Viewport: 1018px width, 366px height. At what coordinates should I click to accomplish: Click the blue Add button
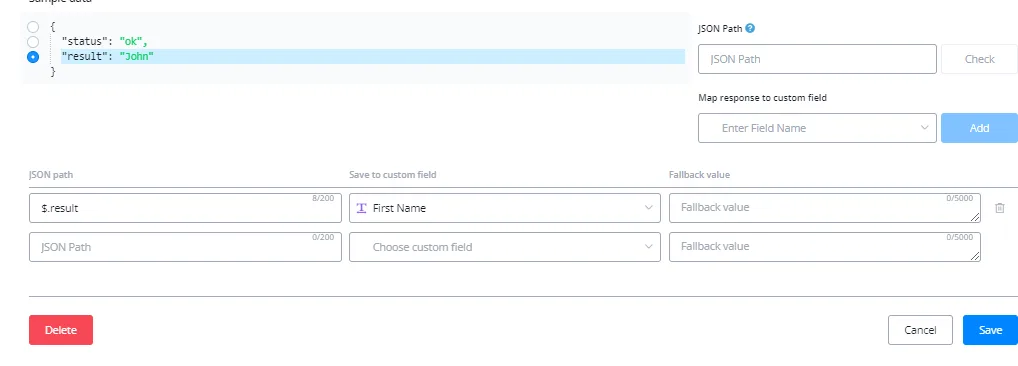tap(979, 128)
